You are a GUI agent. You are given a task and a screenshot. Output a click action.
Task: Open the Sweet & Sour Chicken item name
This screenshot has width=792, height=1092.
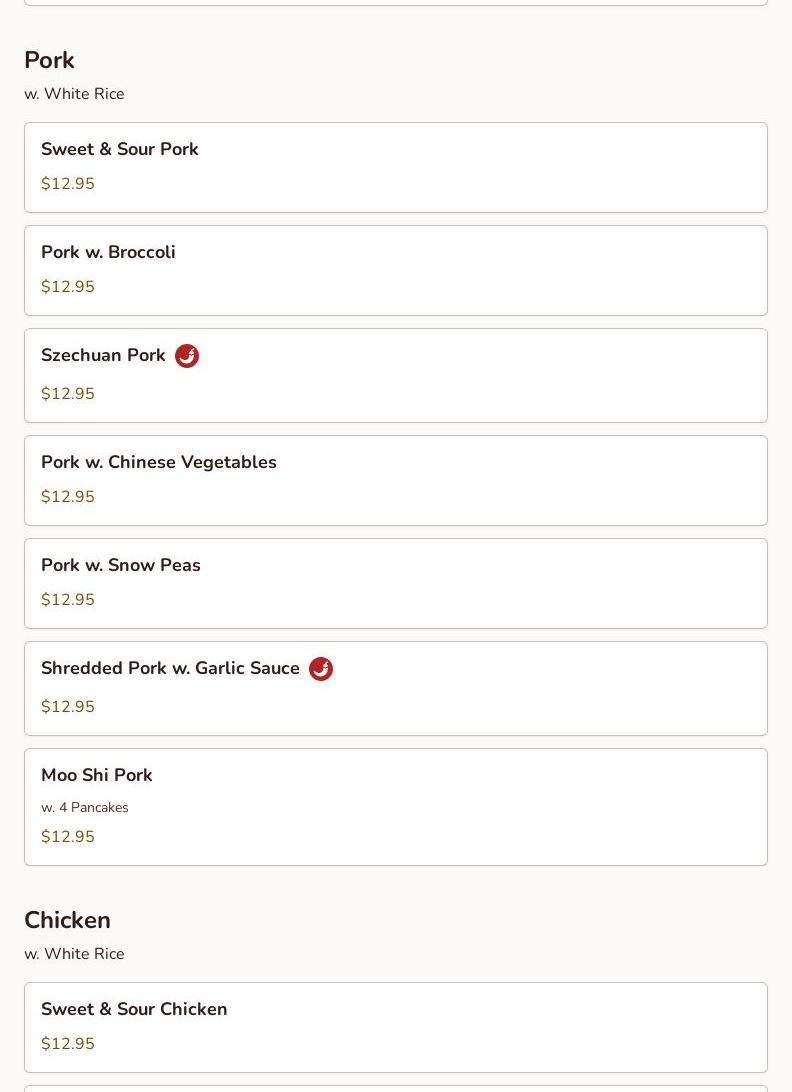pos(134,1009)
